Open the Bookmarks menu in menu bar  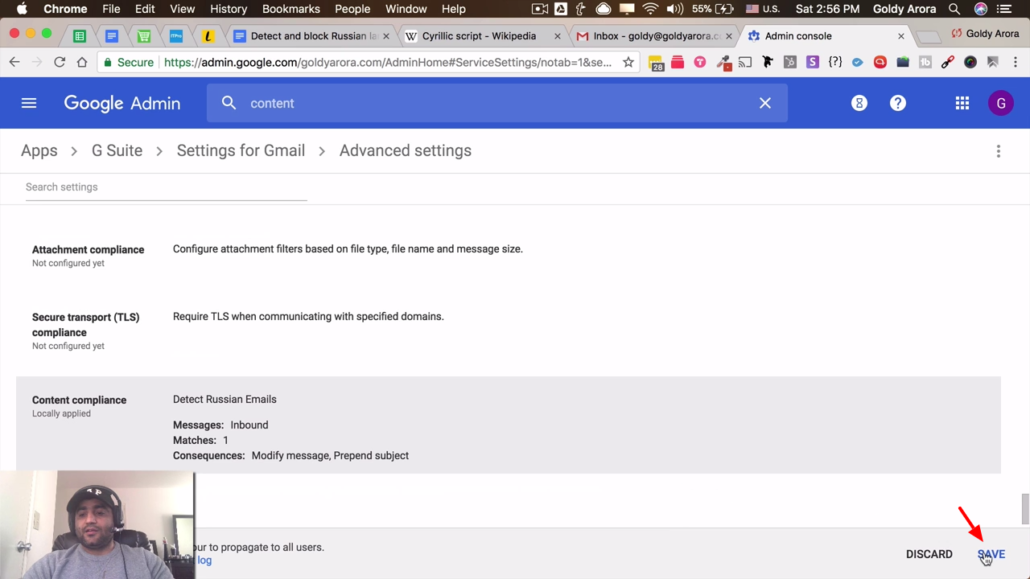coord(291,9)
